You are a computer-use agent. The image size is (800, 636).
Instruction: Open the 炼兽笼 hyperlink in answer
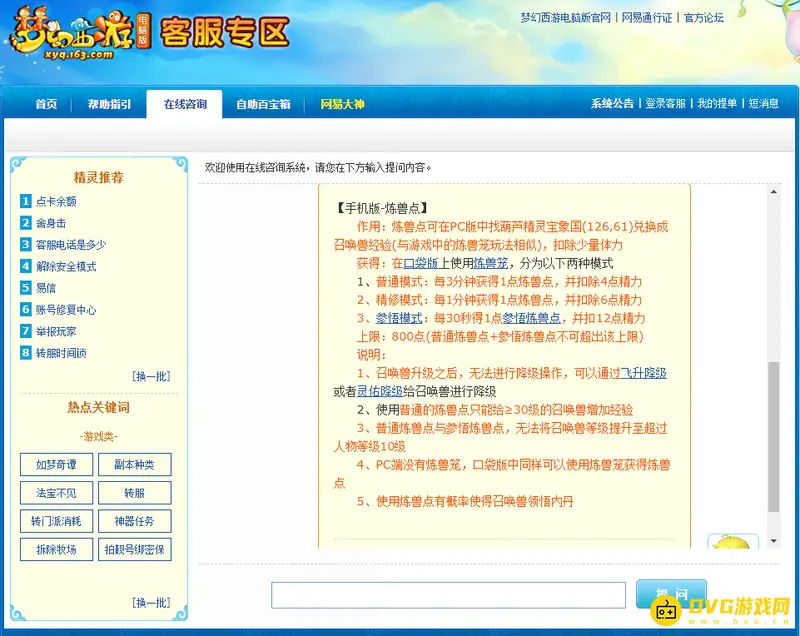click(x=491, y=263)
